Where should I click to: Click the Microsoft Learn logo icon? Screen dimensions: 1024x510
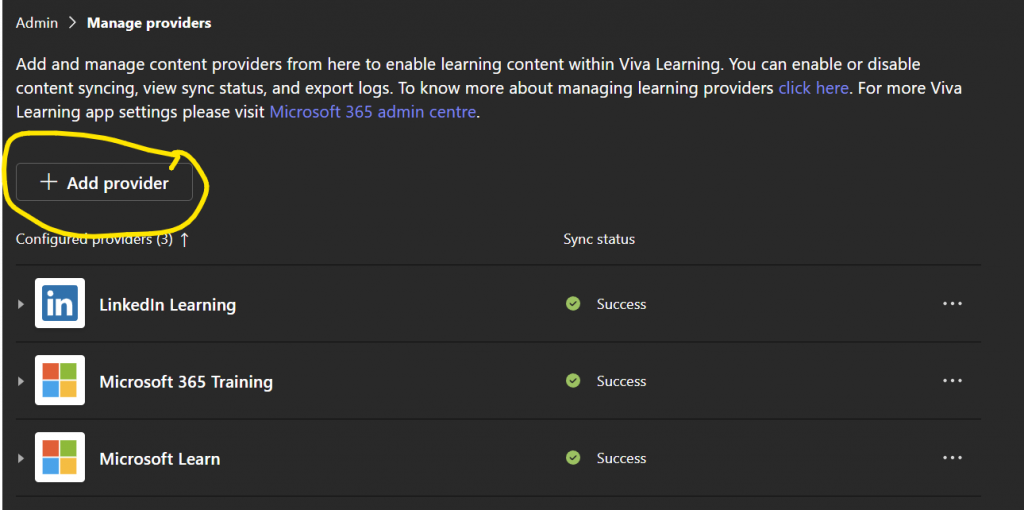pyautogui.click(x=59, y=458)
